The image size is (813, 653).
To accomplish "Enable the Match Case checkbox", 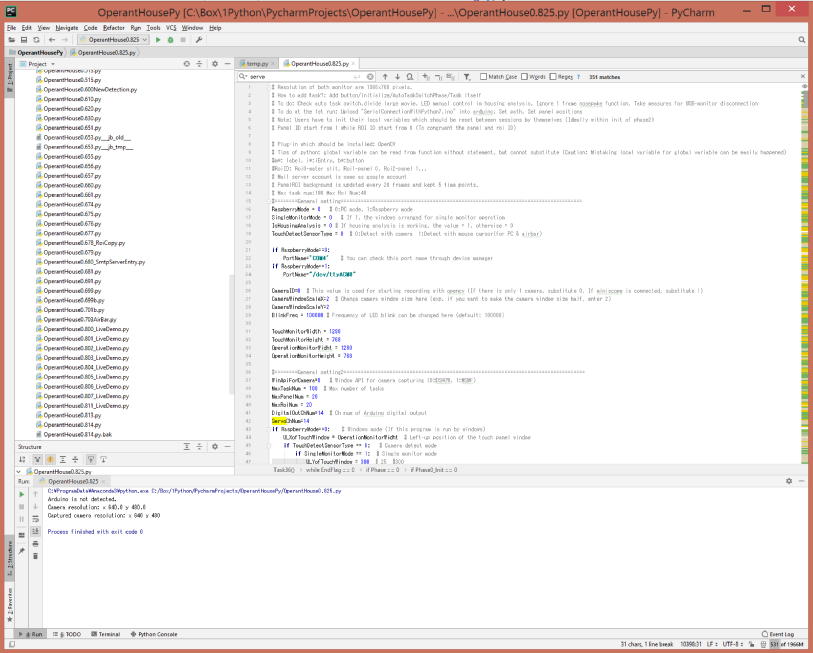I will [x=485, y=76].
